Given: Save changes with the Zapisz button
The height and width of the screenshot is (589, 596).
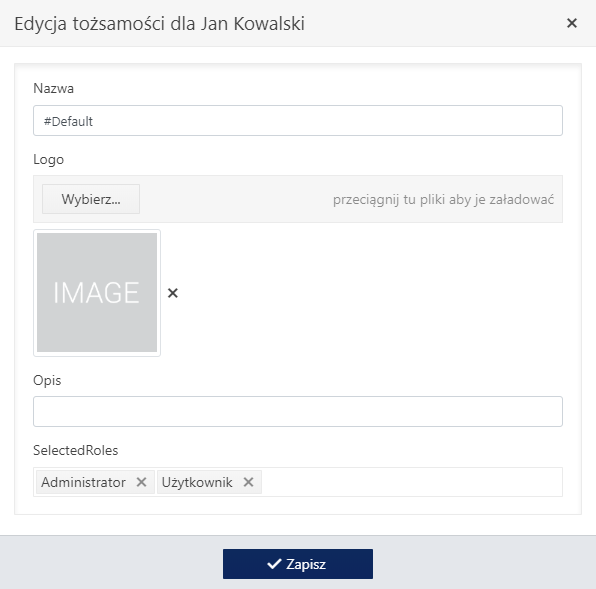Looking at the screenshot, I should (298, 564).
